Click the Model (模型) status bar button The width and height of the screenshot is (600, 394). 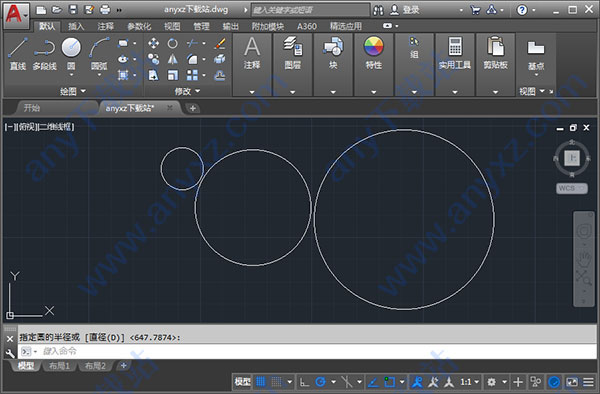tap(242, 381)
